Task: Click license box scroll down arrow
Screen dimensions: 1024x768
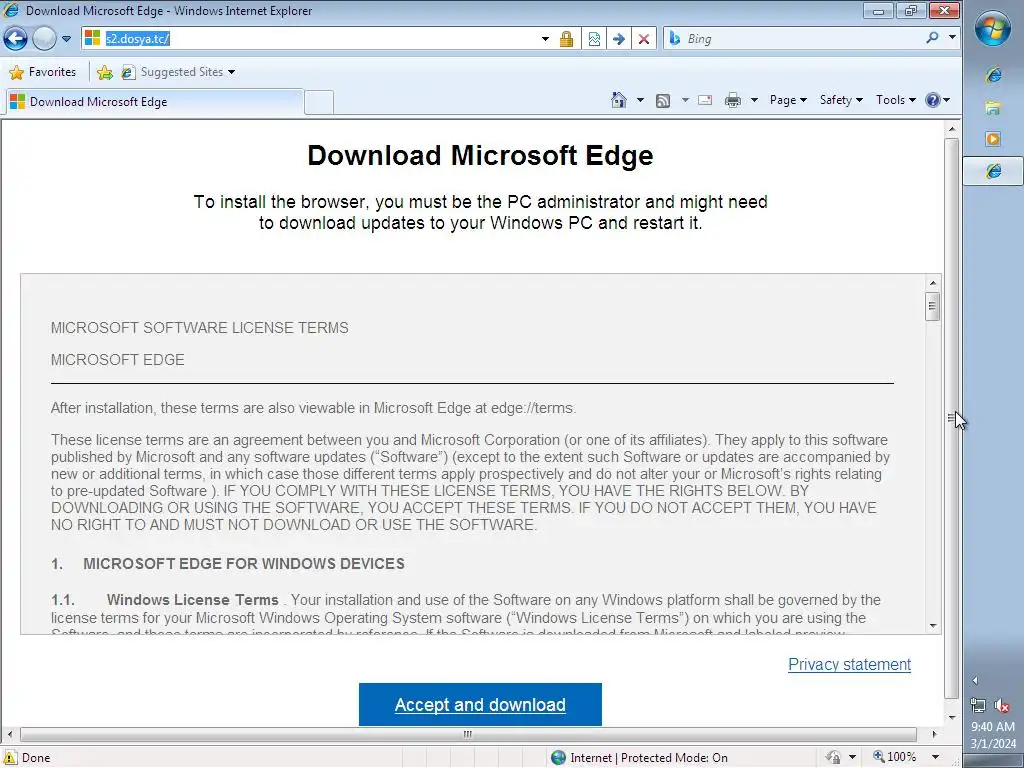Action: (x=933, y=626)
